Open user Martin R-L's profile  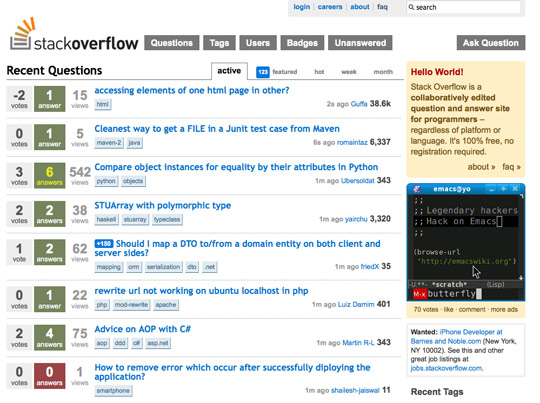point(358,343)
